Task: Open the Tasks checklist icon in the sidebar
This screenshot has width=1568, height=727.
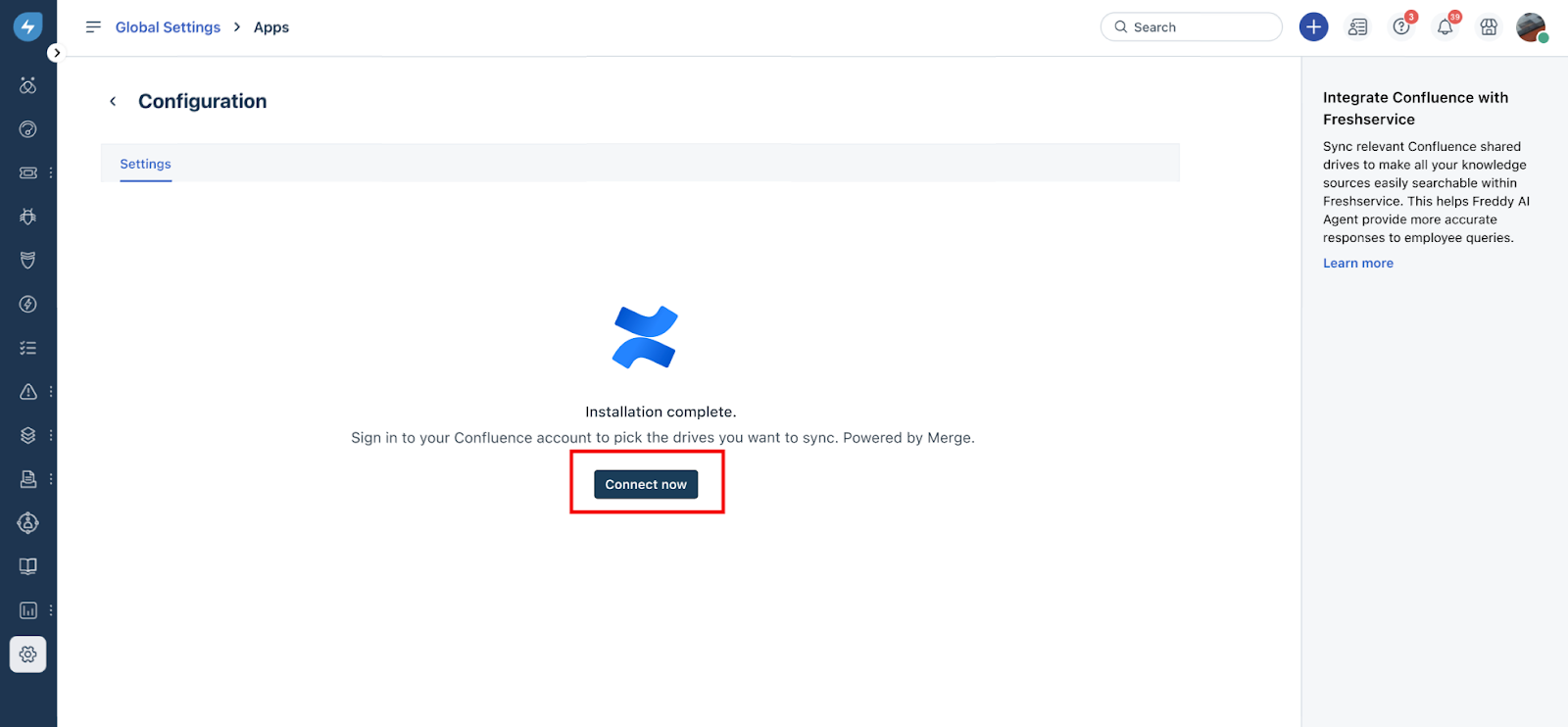Action: pyautogui.click(x=28, y=348)
